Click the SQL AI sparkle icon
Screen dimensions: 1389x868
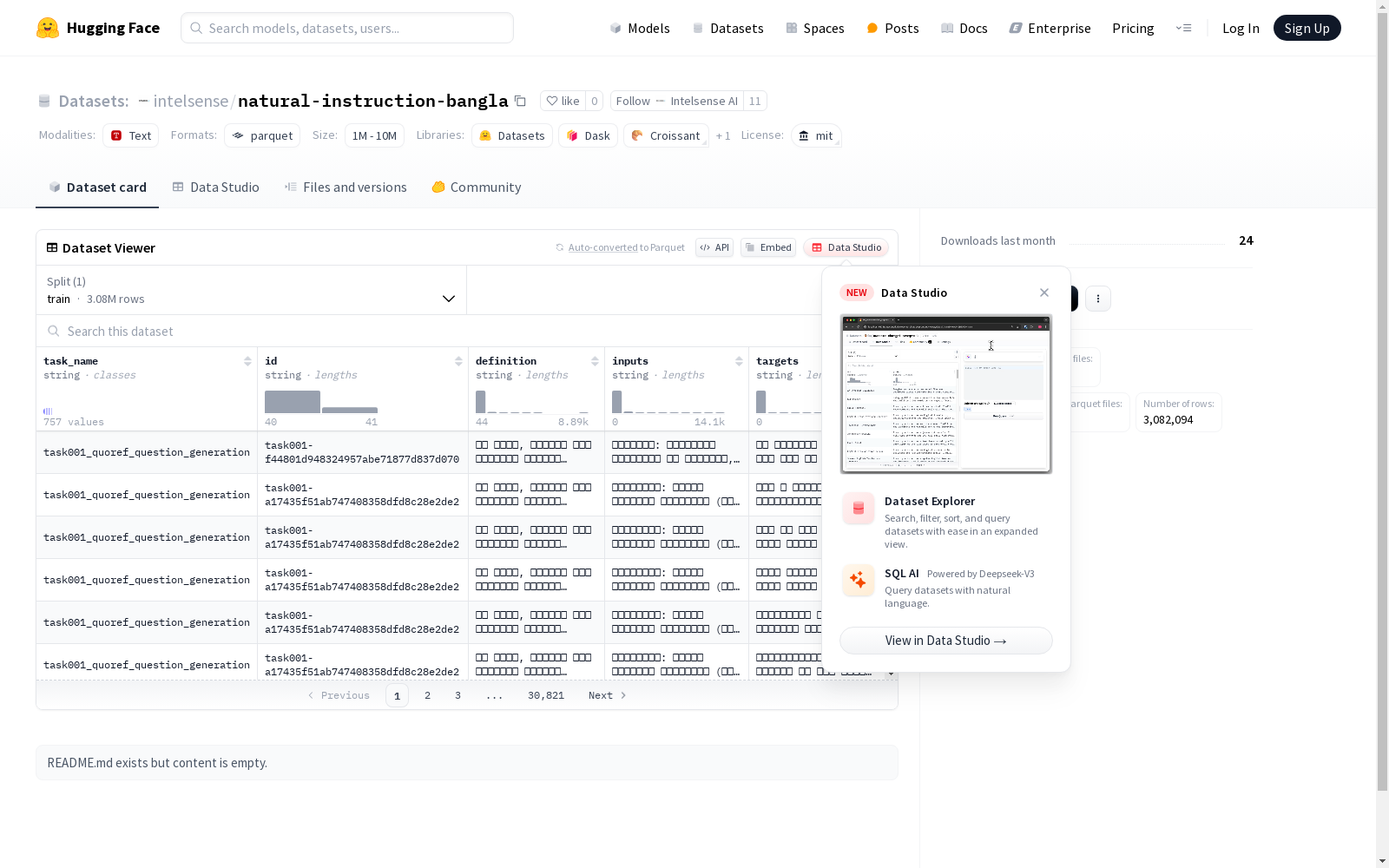(859, 580)
